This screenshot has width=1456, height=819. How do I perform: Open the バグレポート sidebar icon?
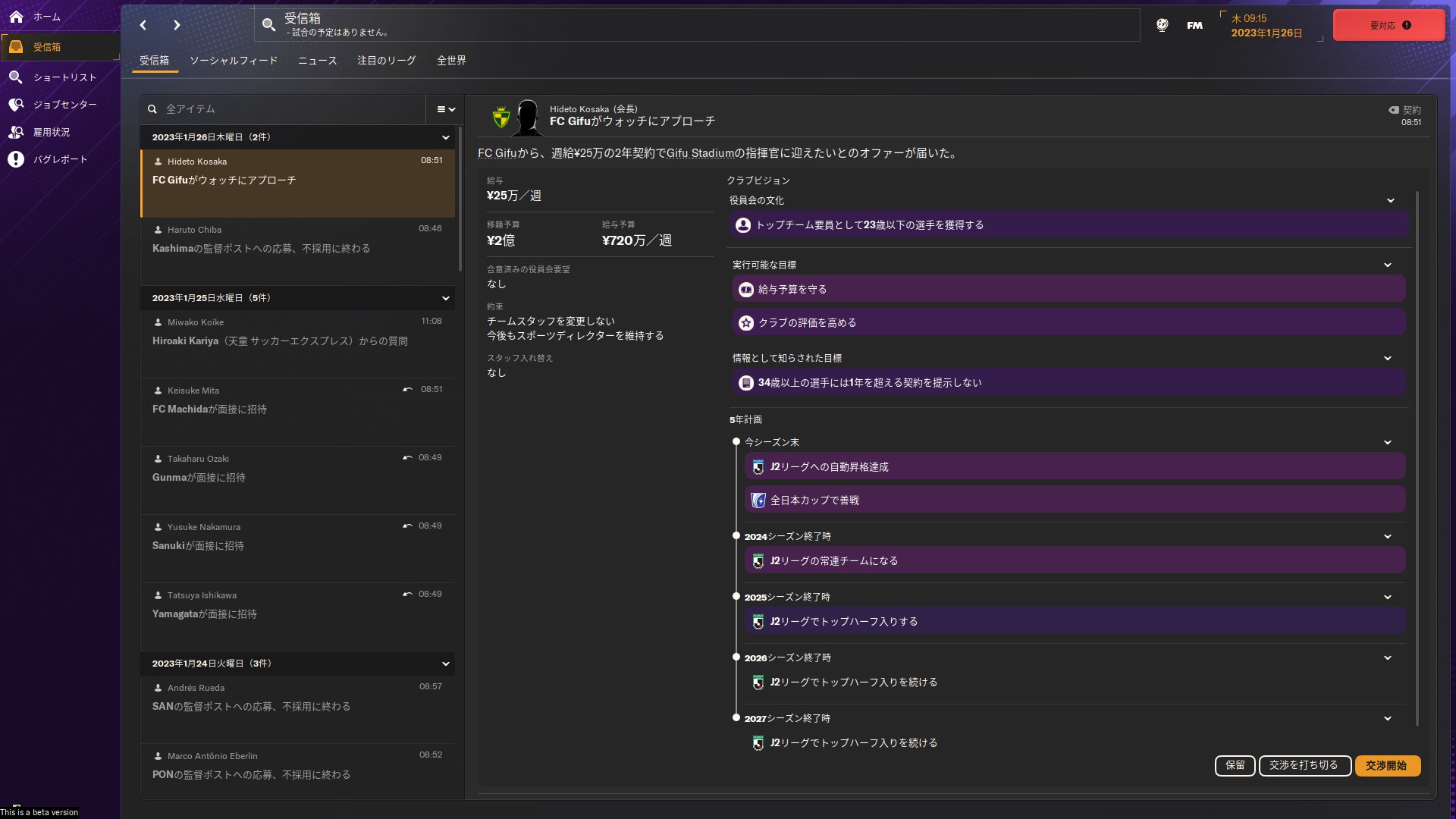tap(16, 159)
